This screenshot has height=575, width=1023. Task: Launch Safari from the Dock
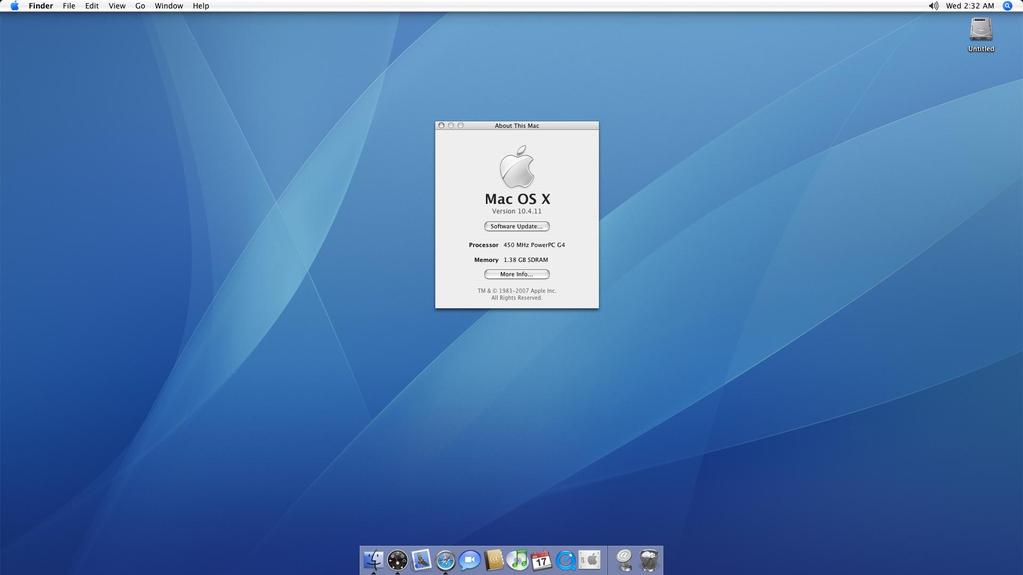[x=446, y=560]
